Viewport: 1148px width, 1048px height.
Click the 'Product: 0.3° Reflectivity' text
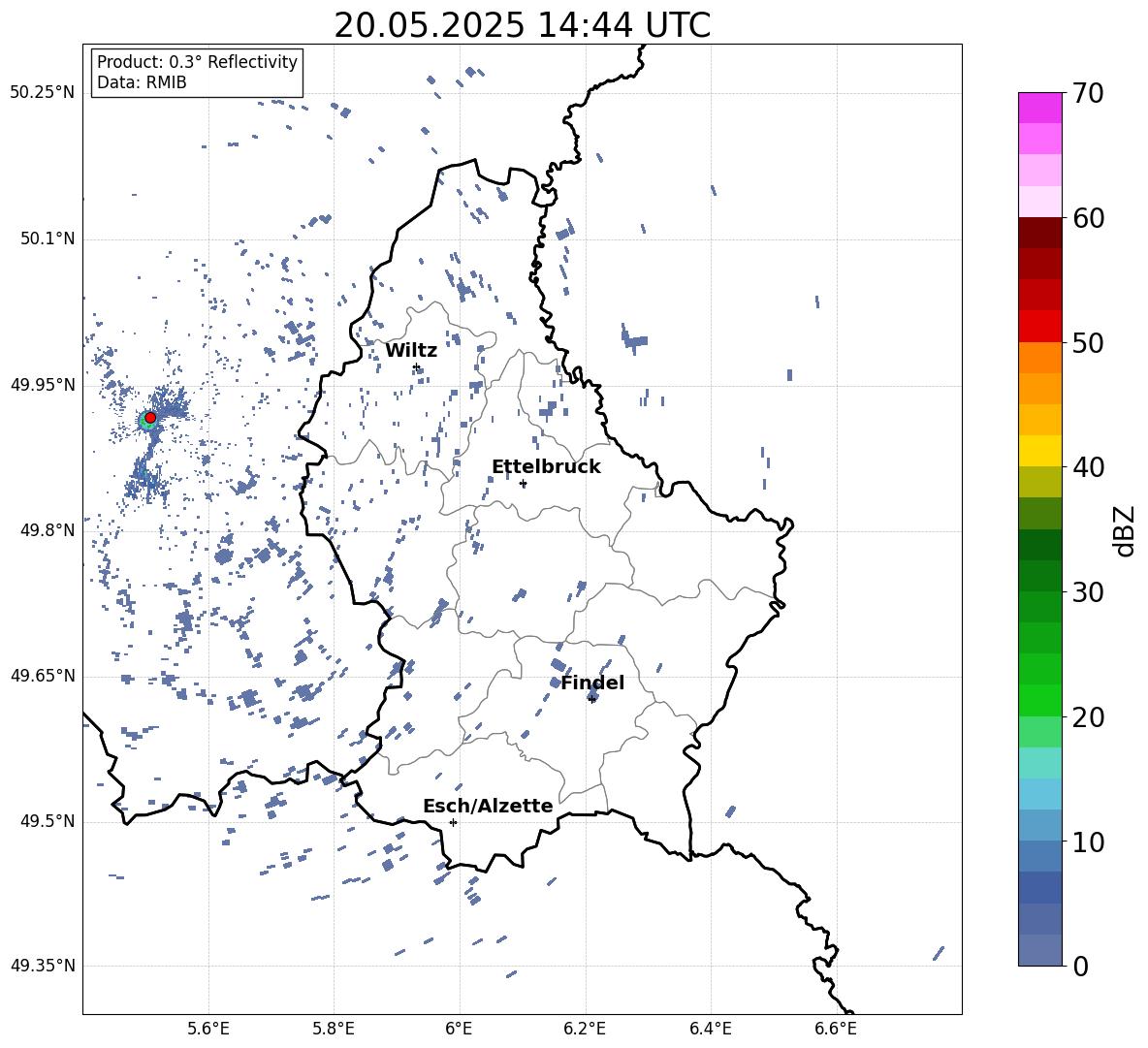pos(197,61)
